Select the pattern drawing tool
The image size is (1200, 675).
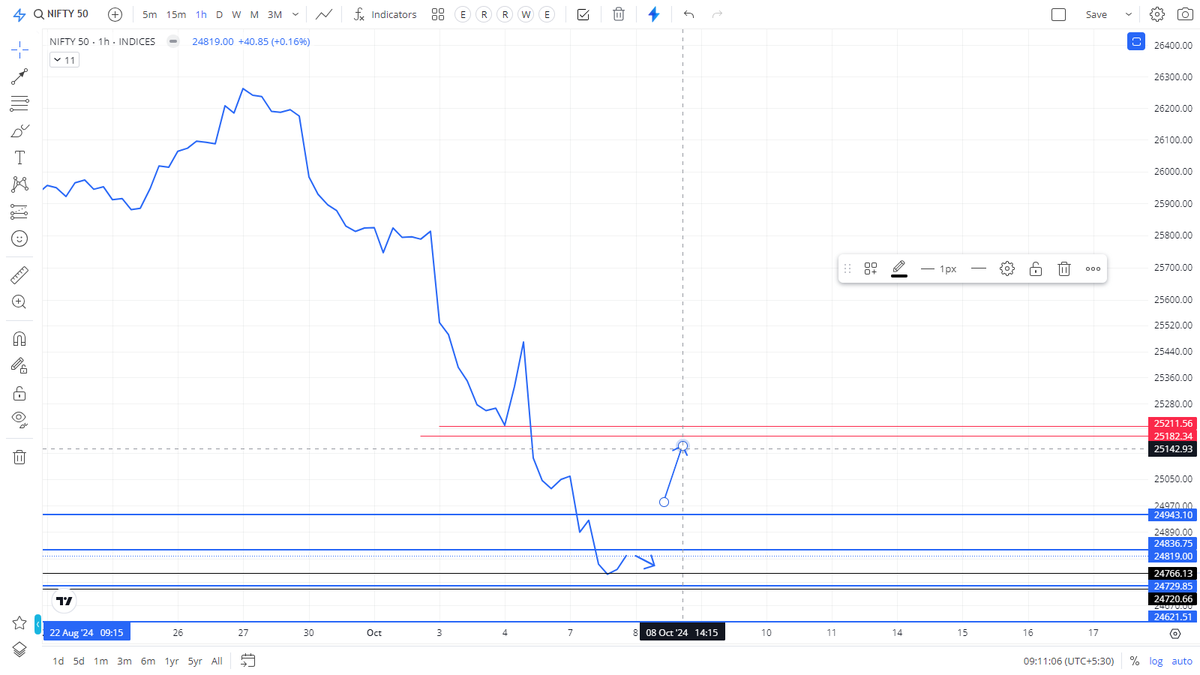[x=19, y=185]
